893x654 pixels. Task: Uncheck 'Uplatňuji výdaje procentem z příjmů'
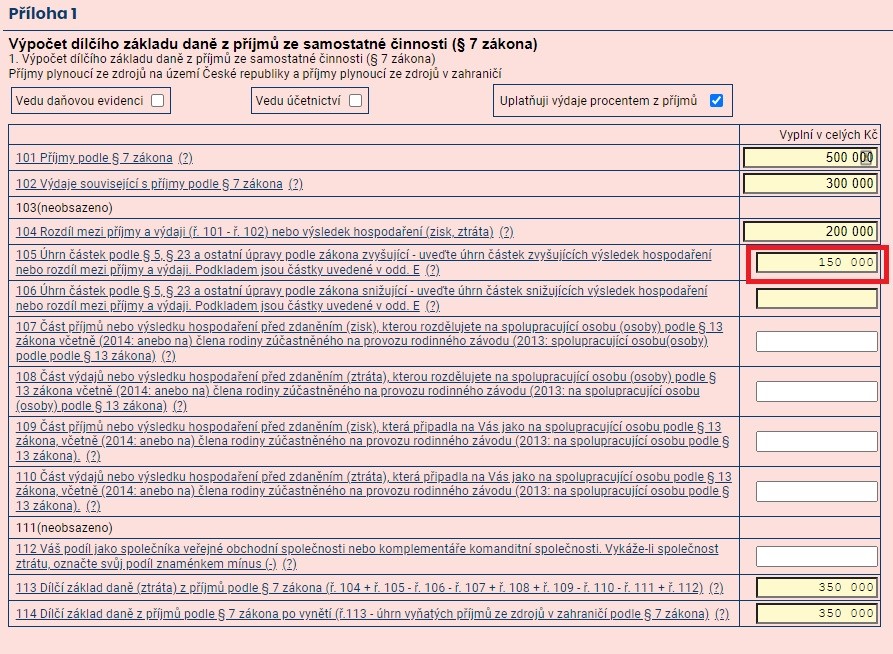(715, 100)
